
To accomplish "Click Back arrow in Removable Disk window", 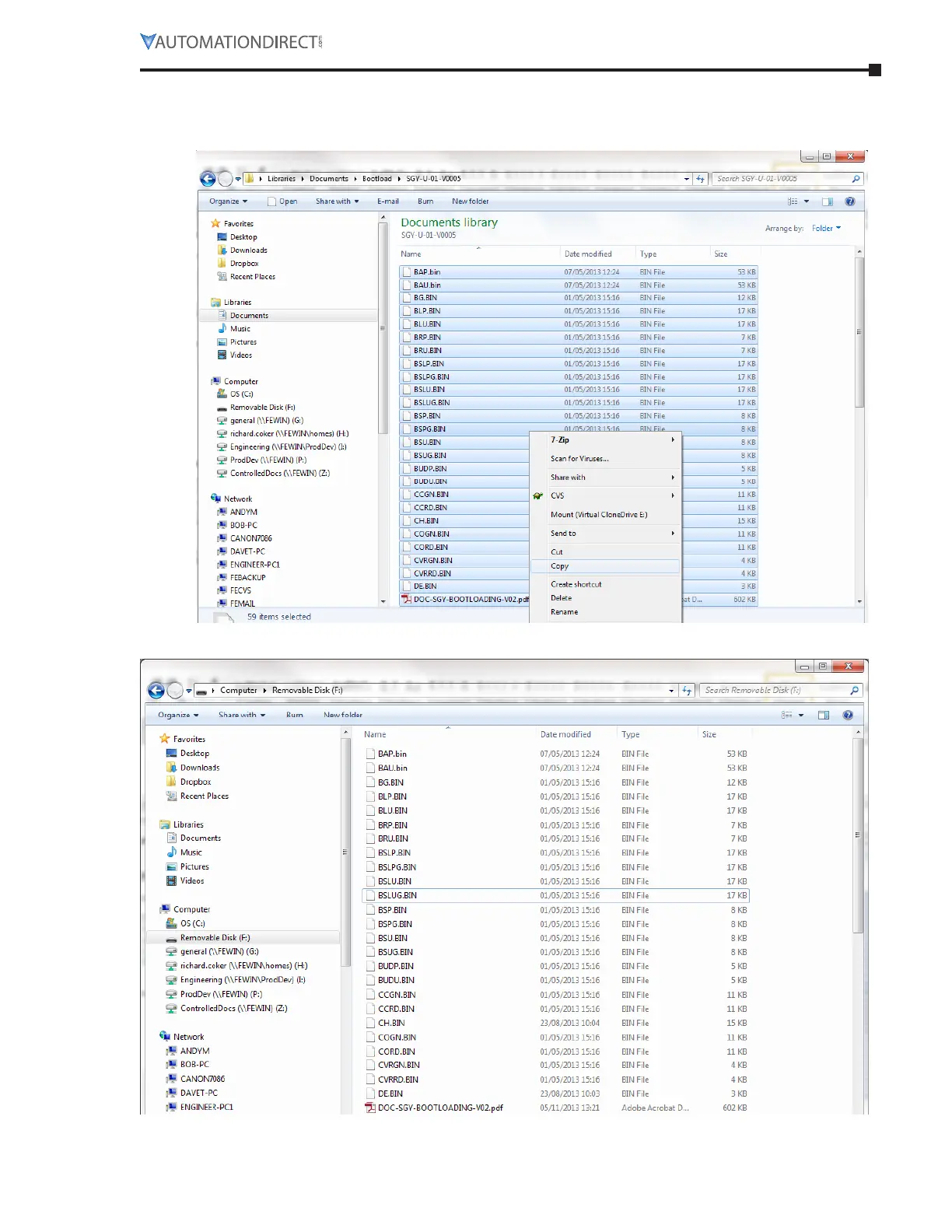I will point(156,691).
